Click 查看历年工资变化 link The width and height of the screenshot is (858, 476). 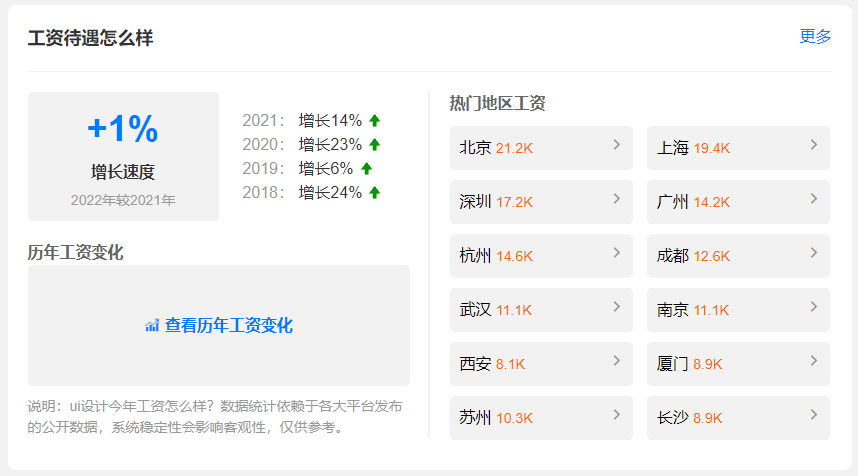coord(229,326)
